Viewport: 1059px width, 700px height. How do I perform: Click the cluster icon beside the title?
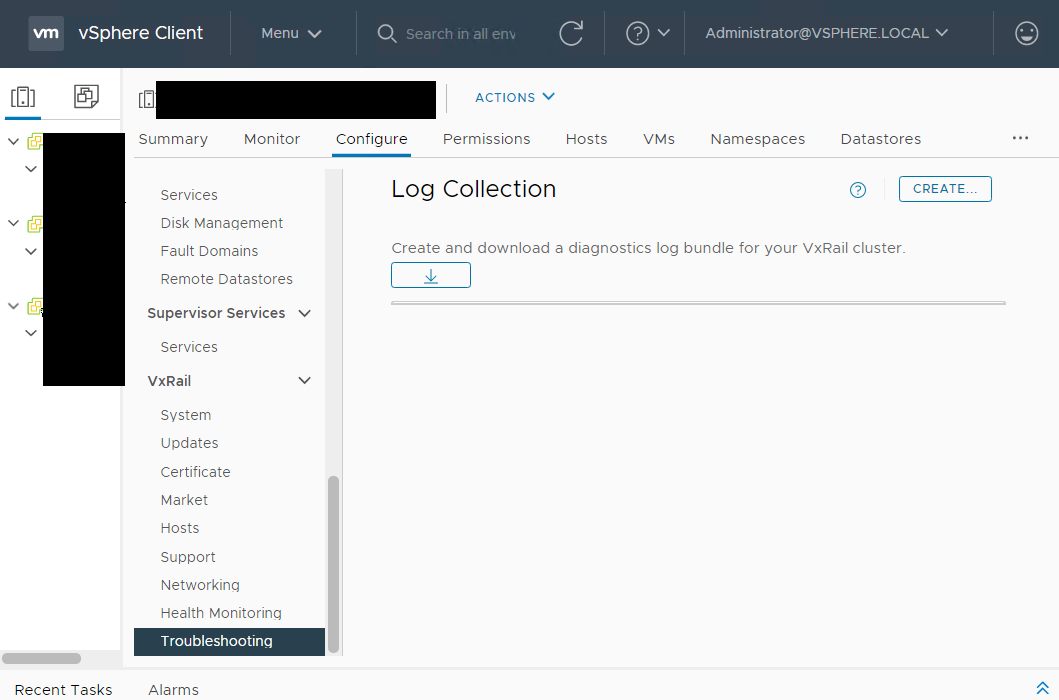point(146,100)
